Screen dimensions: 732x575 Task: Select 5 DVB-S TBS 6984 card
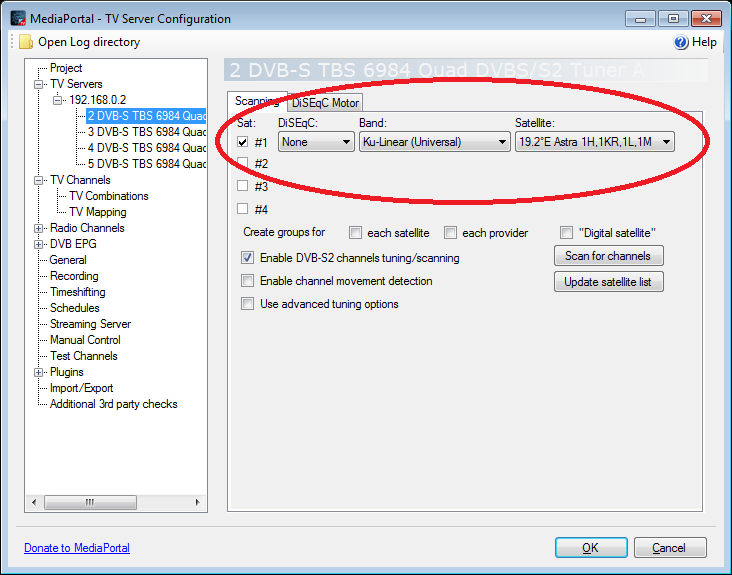tap(146, 164)
